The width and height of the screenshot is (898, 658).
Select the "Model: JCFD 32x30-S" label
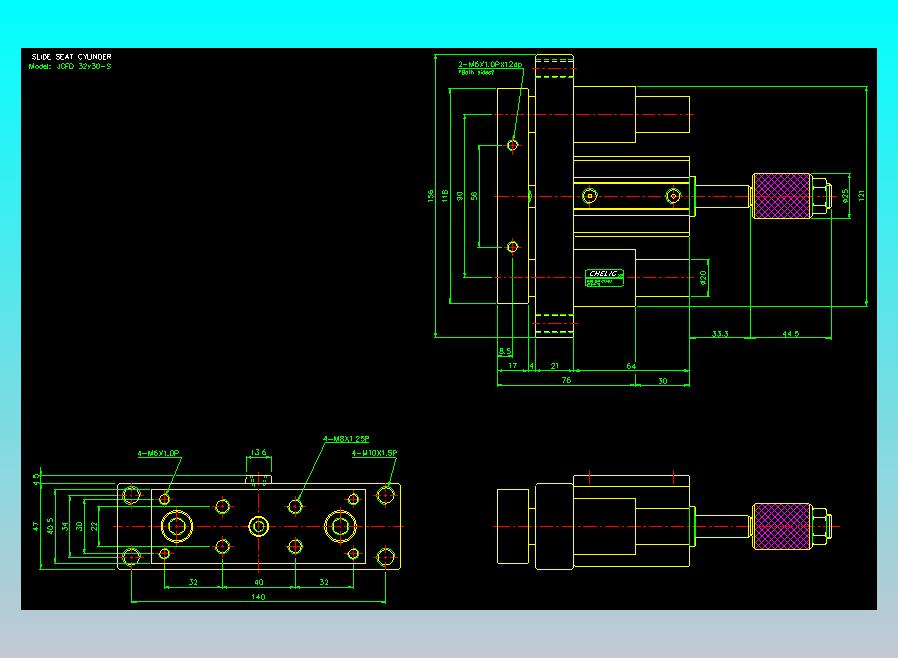(70, 66)
